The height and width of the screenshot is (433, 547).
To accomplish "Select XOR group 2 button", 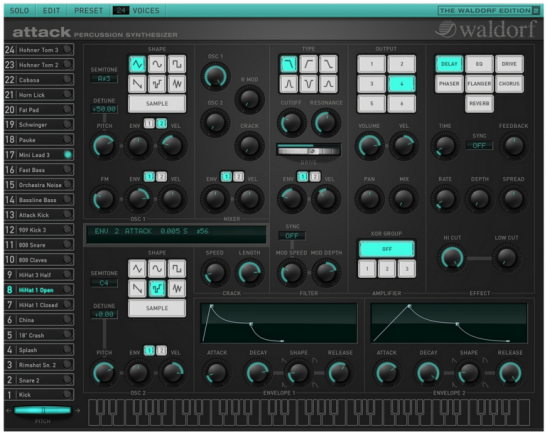I will [x=387, y=269].
